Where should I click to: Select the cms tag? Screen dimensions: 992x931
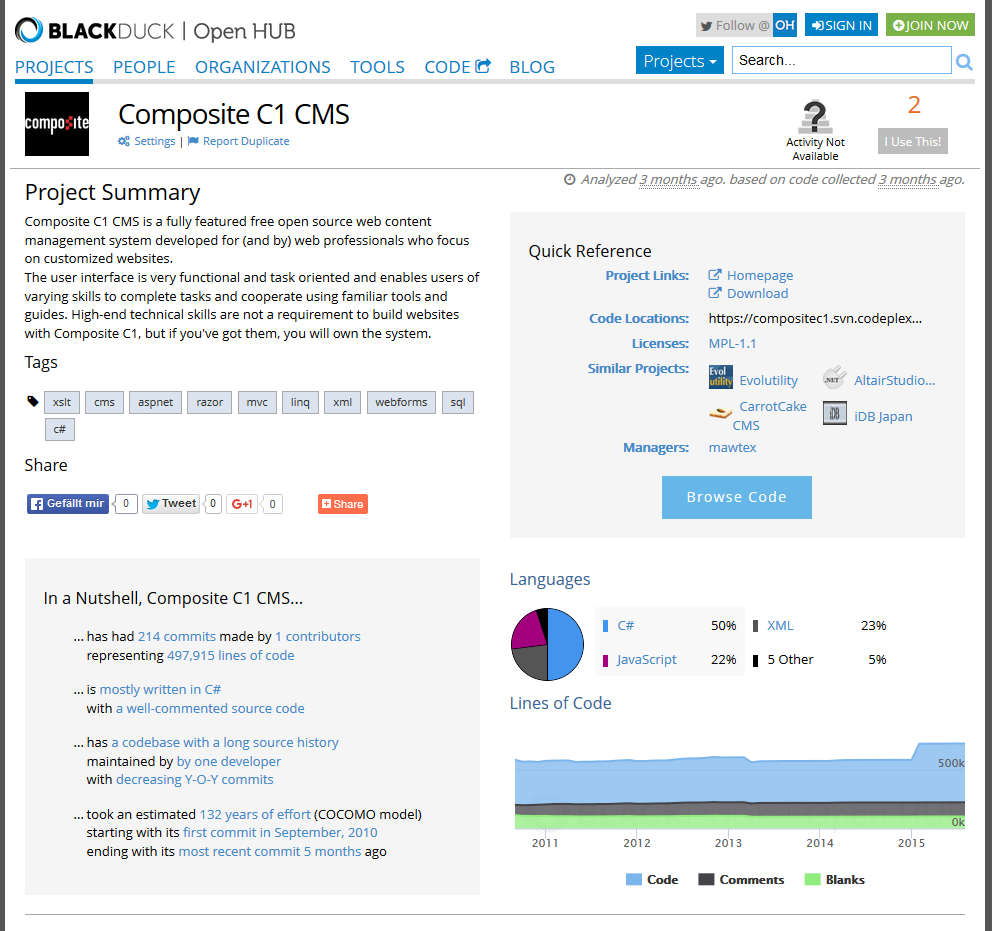(104, 402)
